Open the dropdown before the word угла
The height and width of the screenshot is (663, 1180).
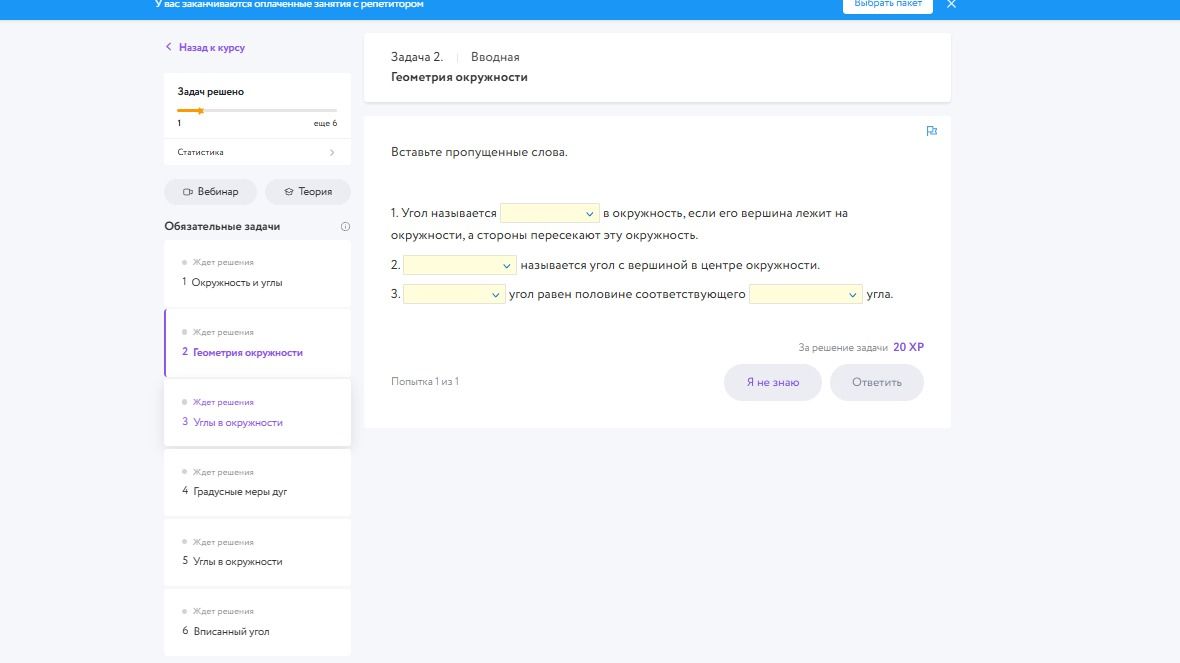(805, 294)
